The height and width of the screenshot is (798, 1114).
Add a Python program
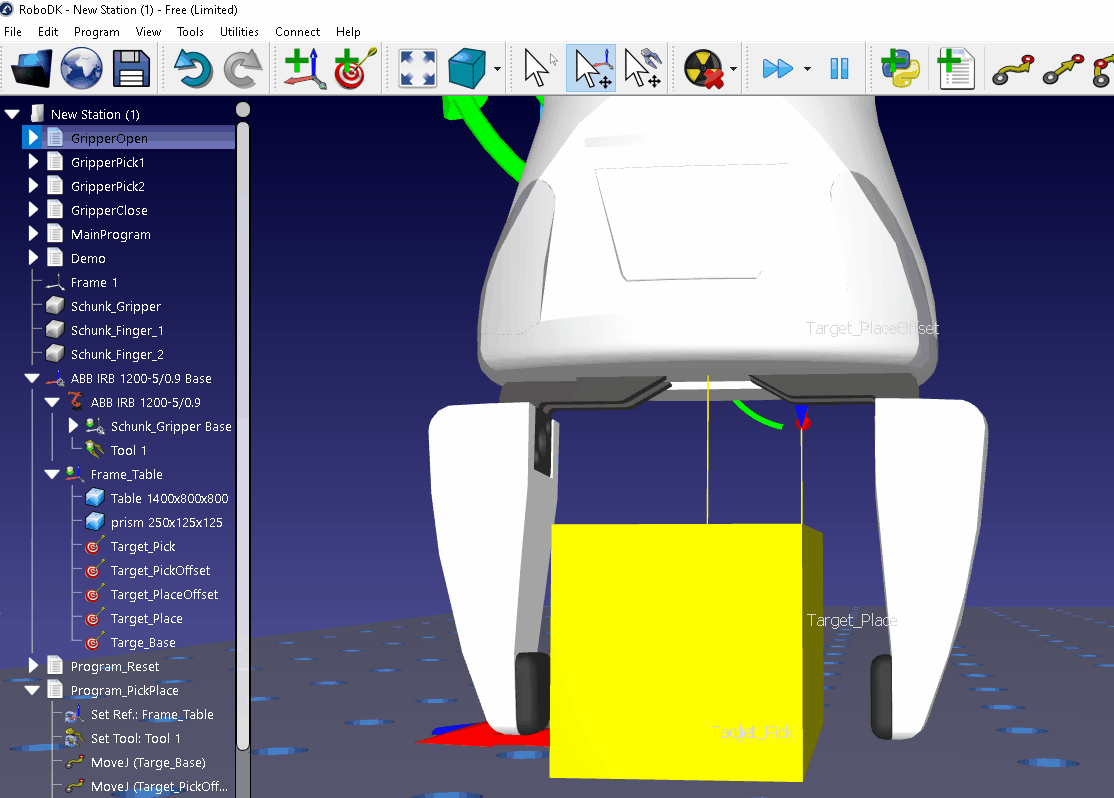point(901,68)
